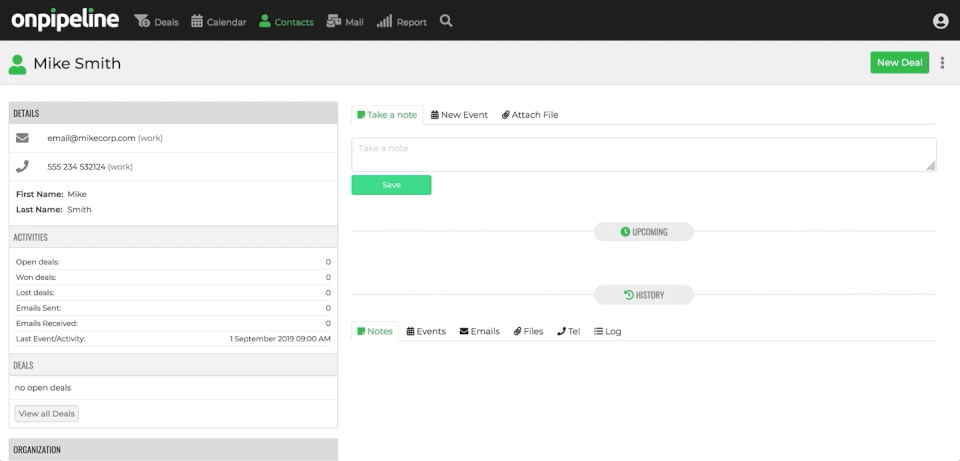
Task: Go to Deals in top navigation
Action: click(157, 22)
